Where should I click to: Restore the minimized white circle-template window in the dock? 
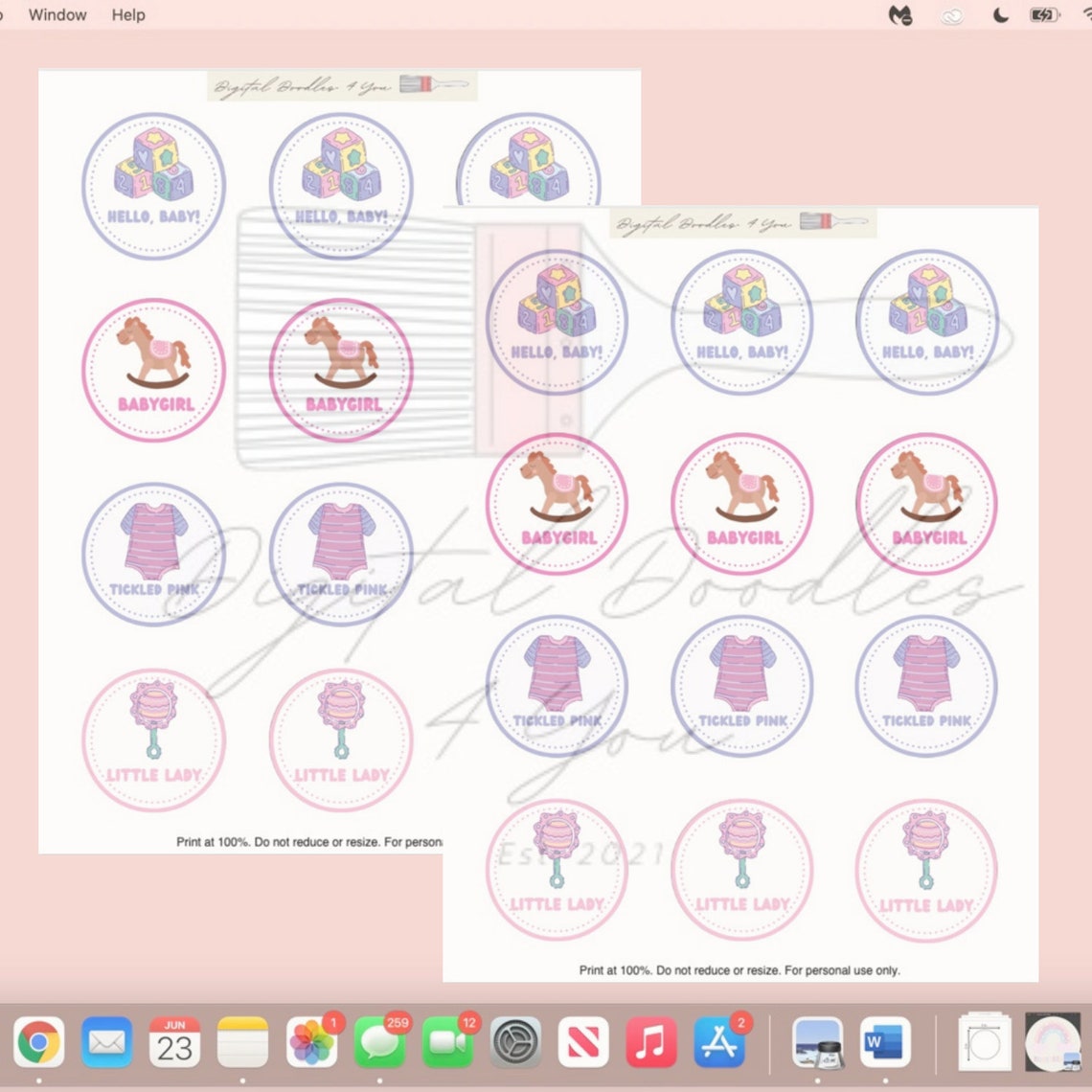pyautogui.click(x=985, y=1042)
